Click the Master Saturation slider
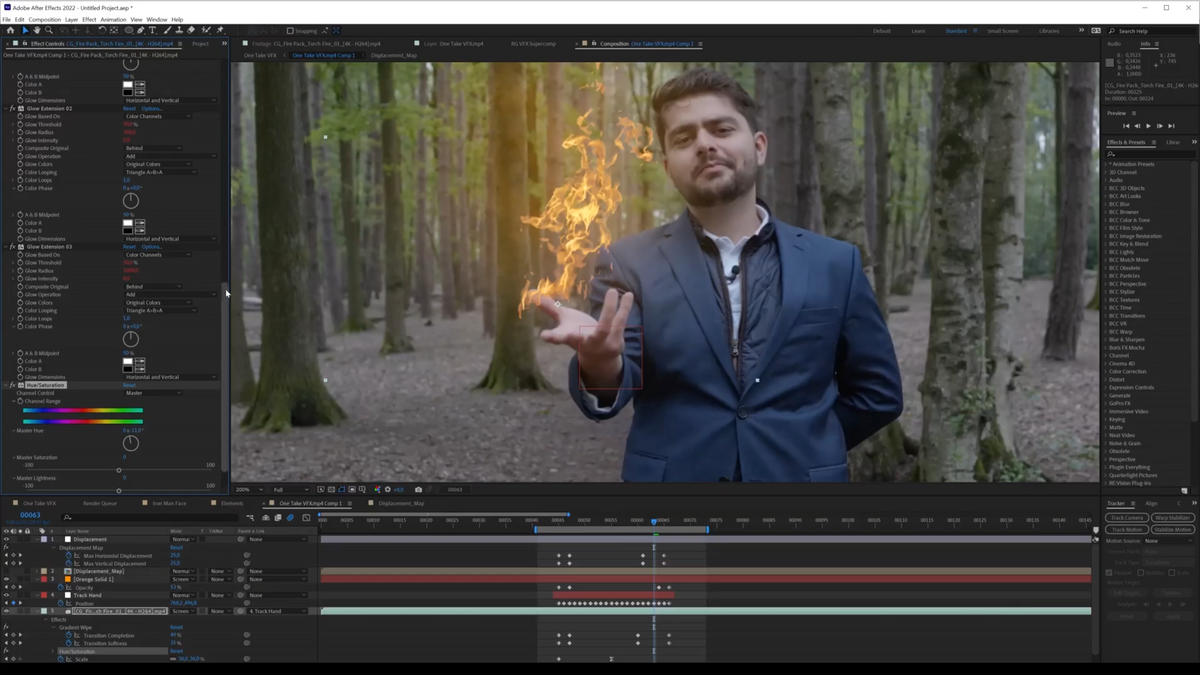Viewport: 1200px width, 675px height. click(119, 471)
